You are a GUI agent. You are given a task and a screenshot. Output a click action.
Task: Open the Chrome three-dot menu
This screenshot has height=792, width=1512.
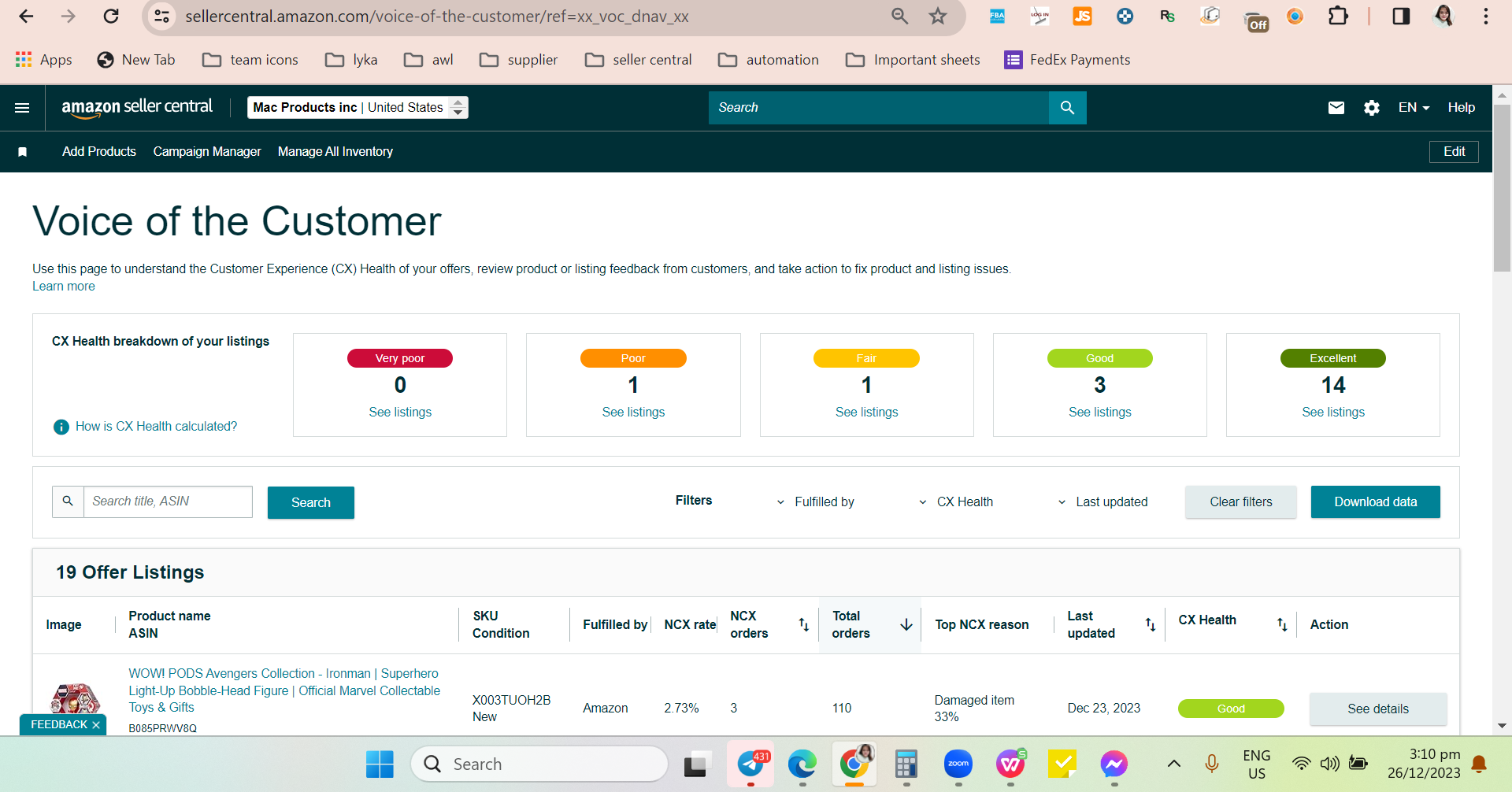(x=1486, y=17)
